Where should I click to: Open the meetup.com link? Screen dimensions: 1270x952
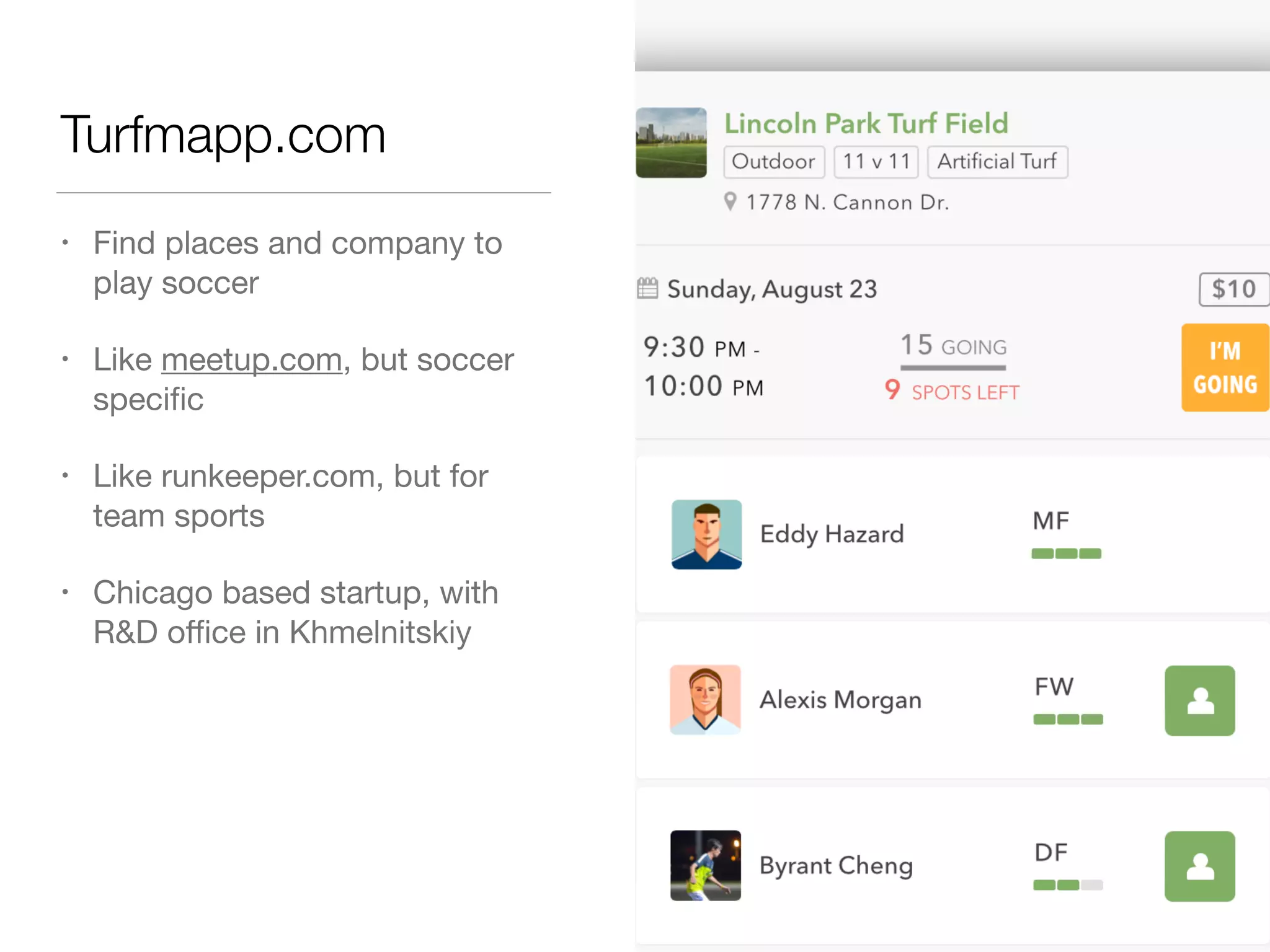coord(251,360)
